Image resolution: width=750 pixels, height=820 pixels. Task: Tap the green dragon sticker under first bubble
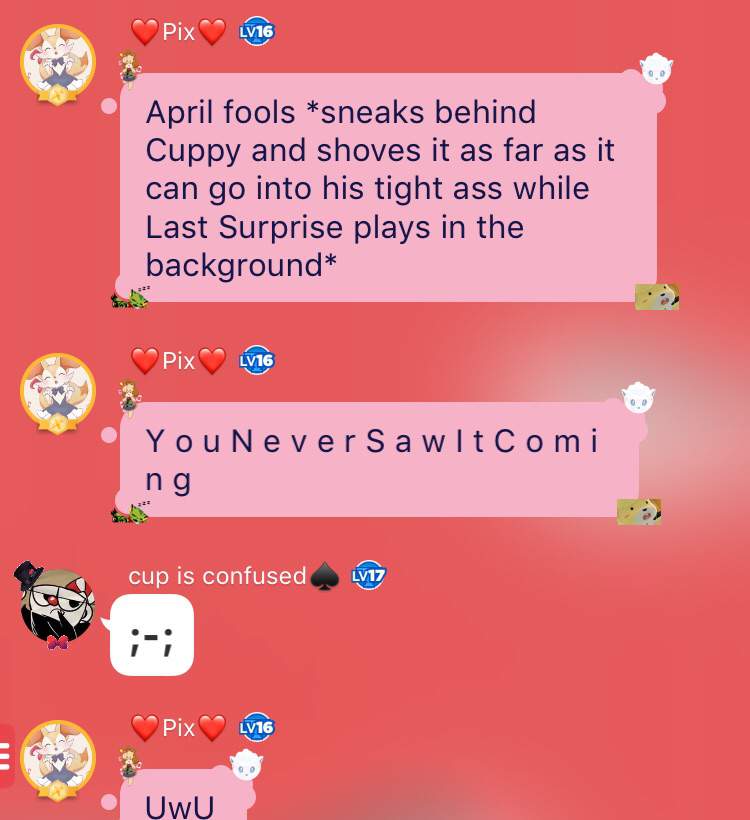click(x=130, y=298)
